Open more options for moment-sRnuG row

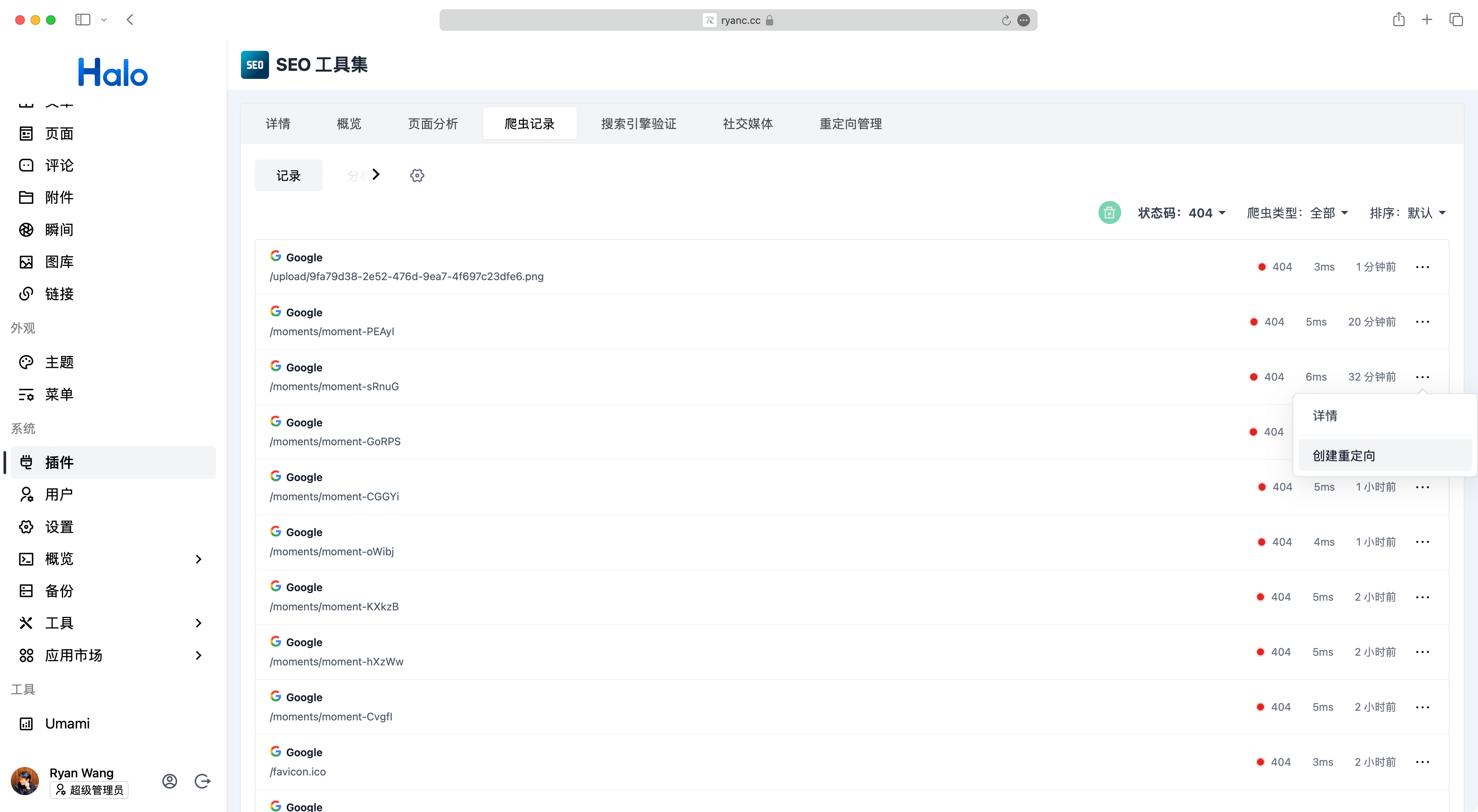coord(1422,377)
